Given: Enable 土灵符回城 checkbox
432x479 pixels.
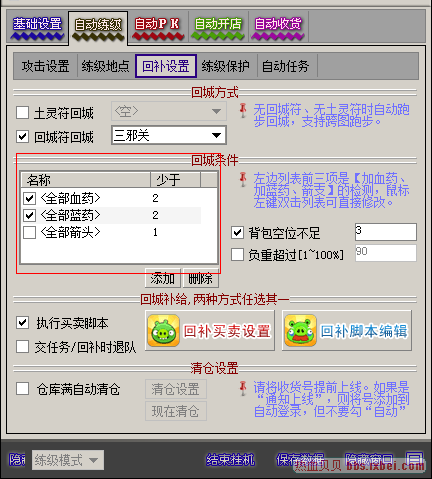Looking at the screenshot, I should [x=22, y=113].
